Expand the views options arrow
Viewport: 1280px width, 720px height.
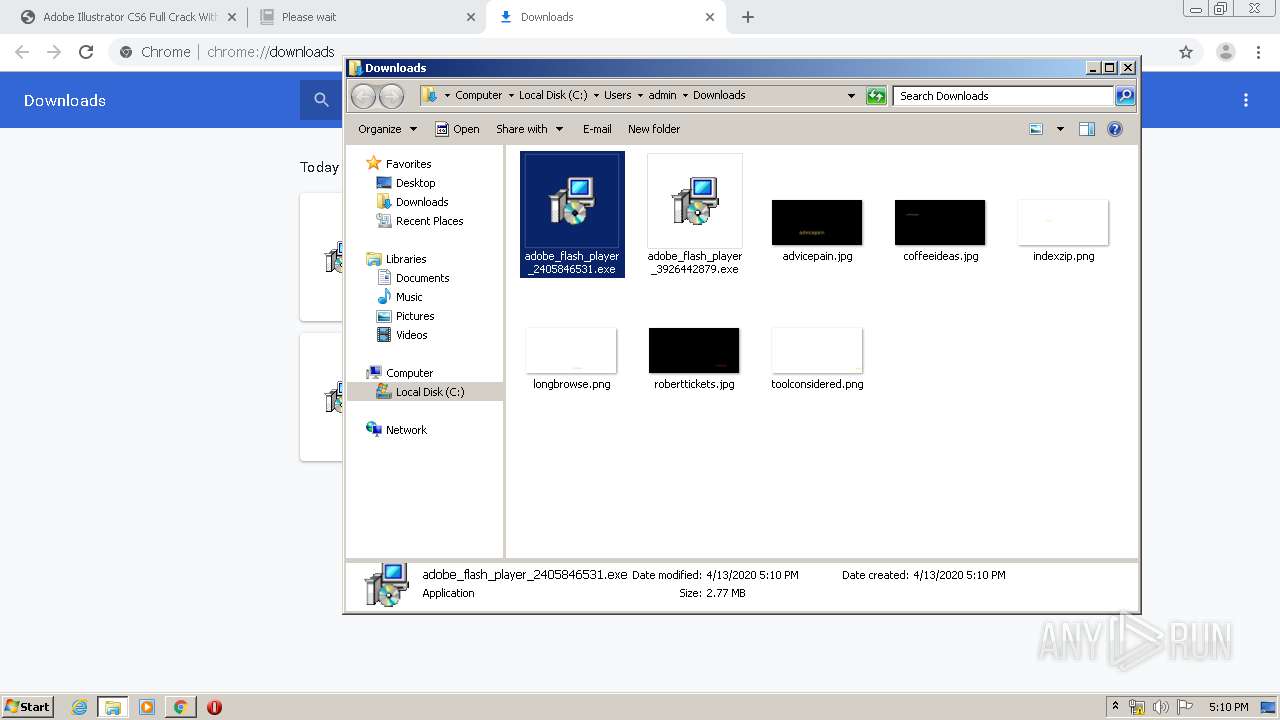pyautogui.click(x=1060, y=129)
